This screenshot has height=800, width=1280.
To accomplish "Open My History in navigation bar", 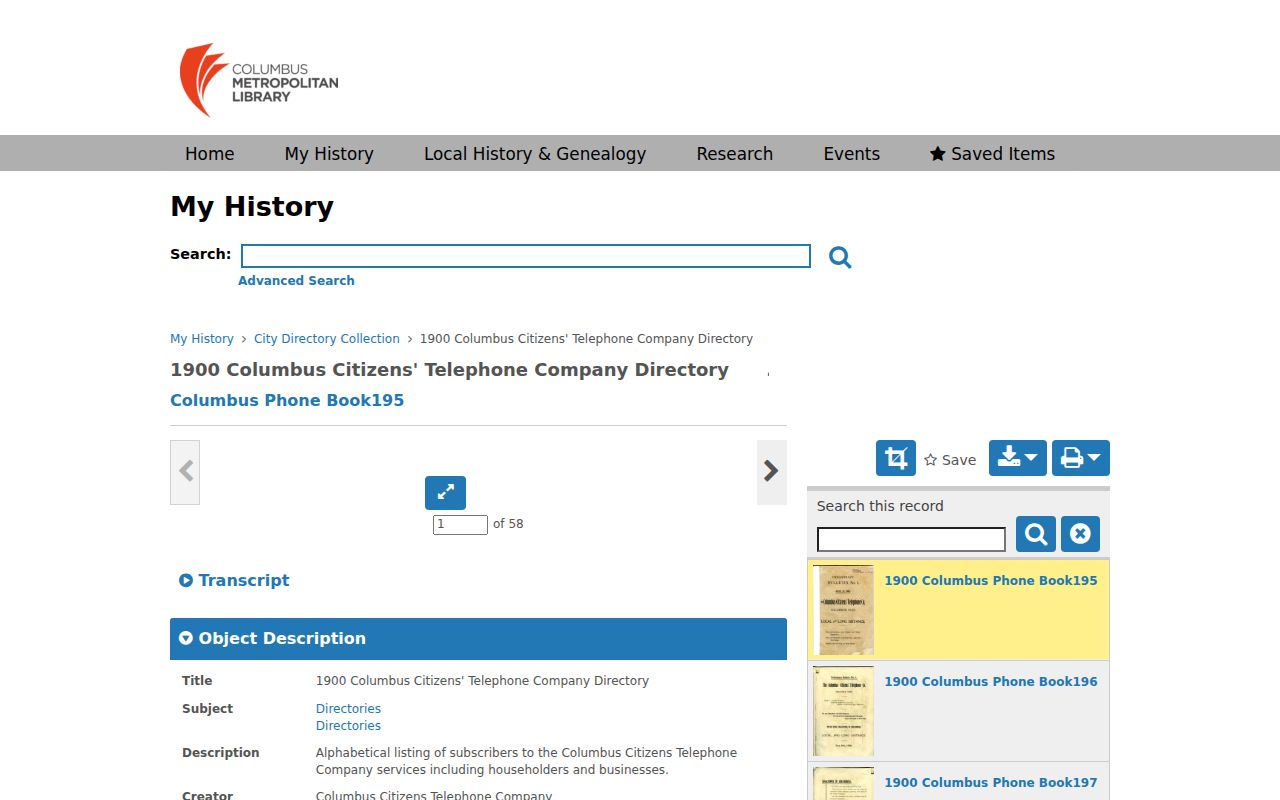I will pos(329,153).
